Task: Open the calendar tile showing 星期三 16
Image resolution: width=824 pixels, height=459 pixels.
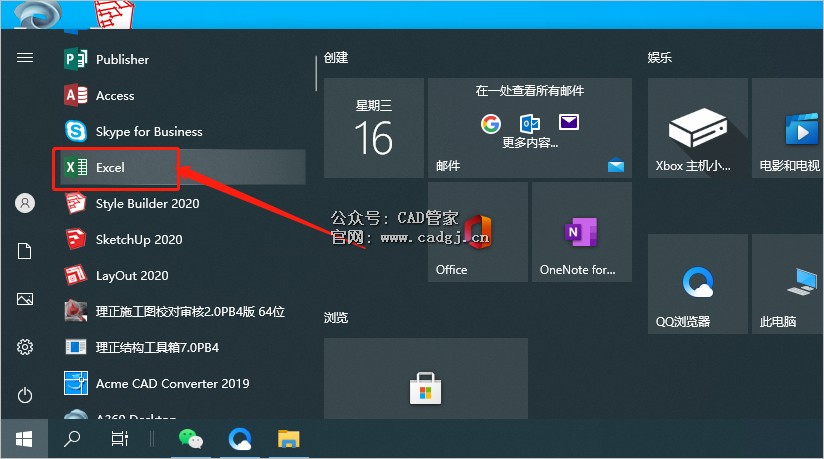Action: click(x=374, y=128)
